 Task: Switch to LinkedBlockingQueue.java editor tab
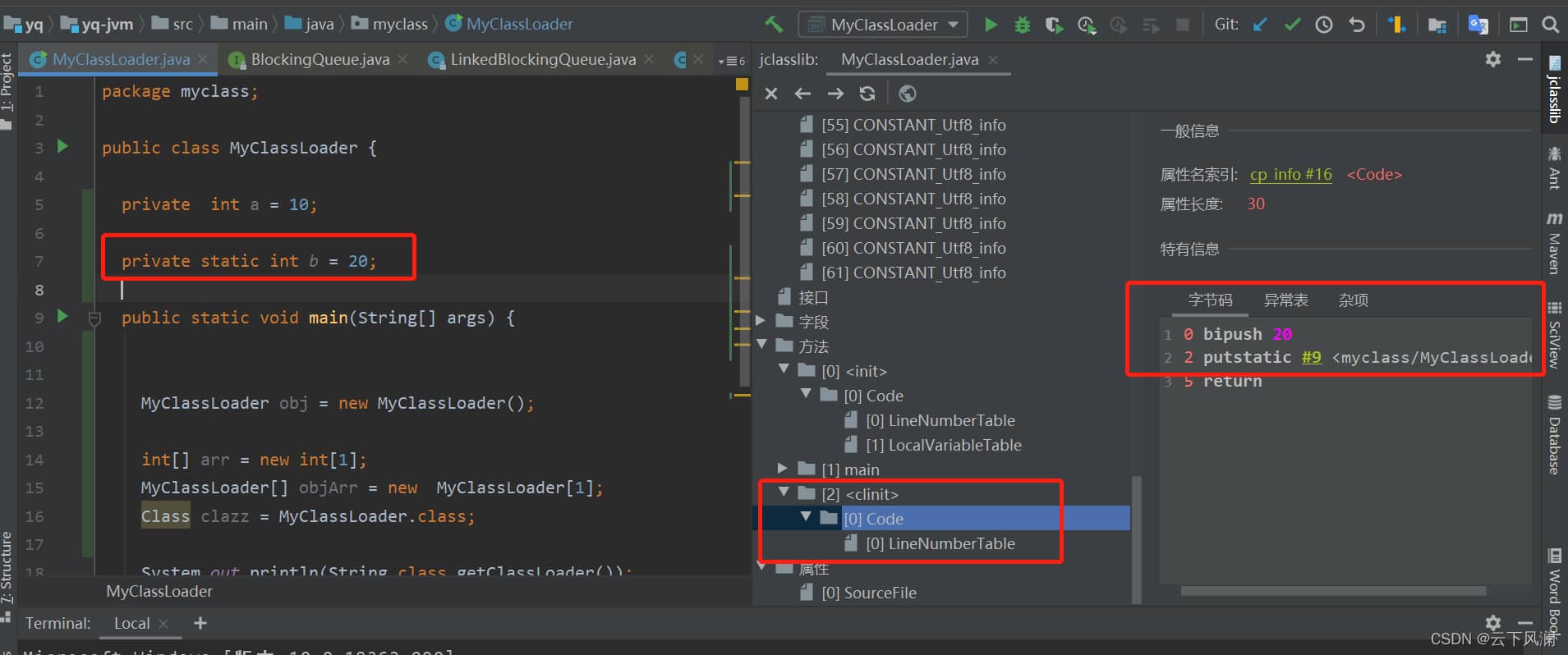(x=543, y=59)
